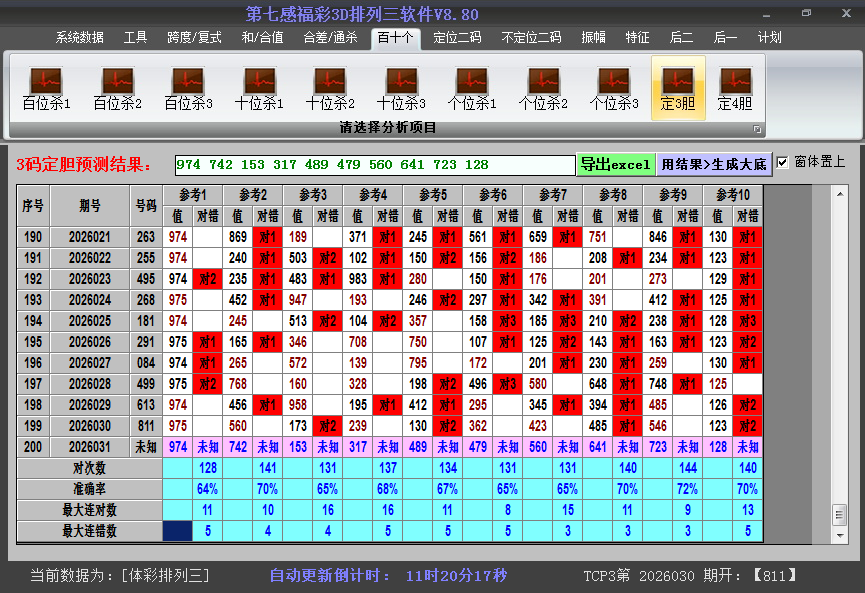Select the 百位杀1 analysis icon
Viewport: 865px width, 593px height.
(44, 88)
